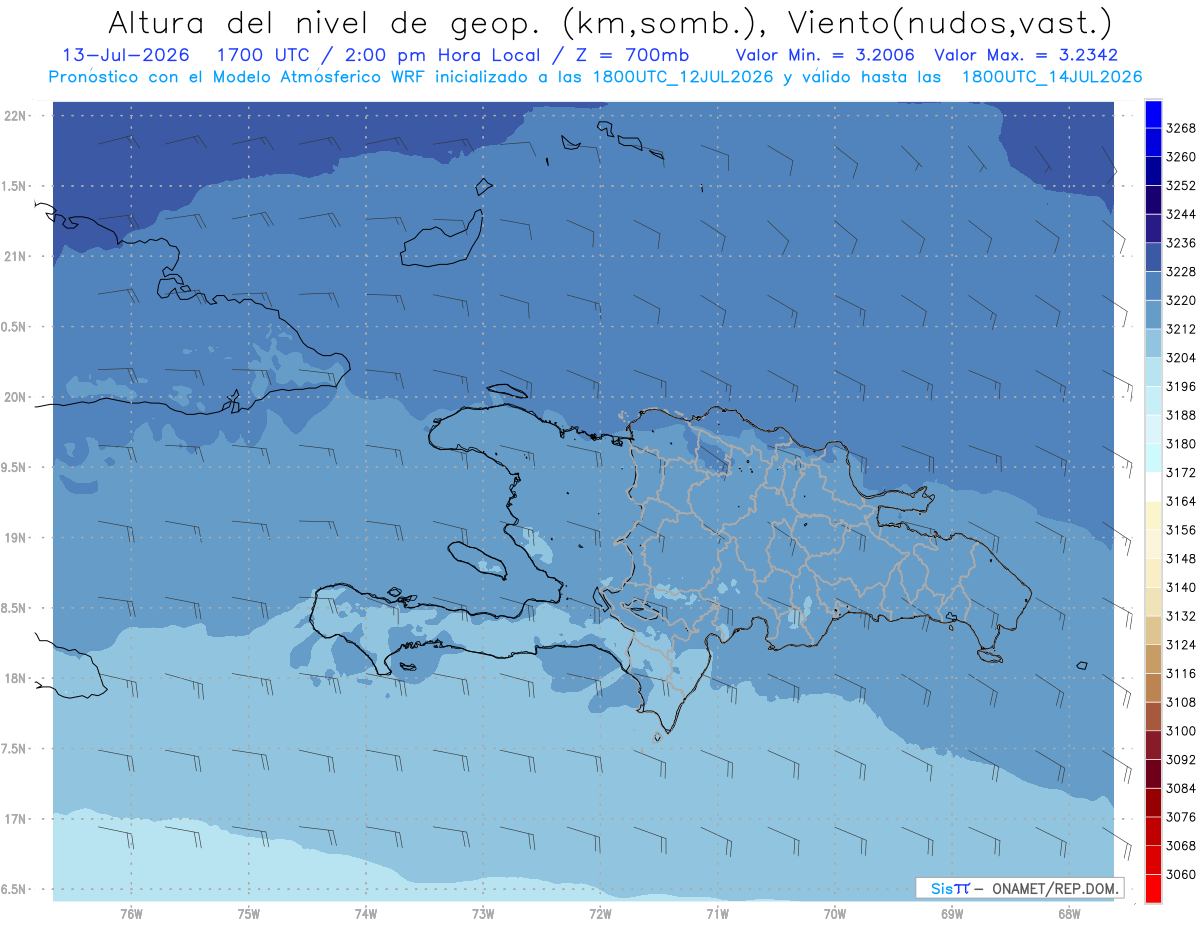Image resolution: width=1200 pixels, height=927 pixels.
Task: Pick the colorbar swatch between 3204 and 3212
Action: point(1152,344)
